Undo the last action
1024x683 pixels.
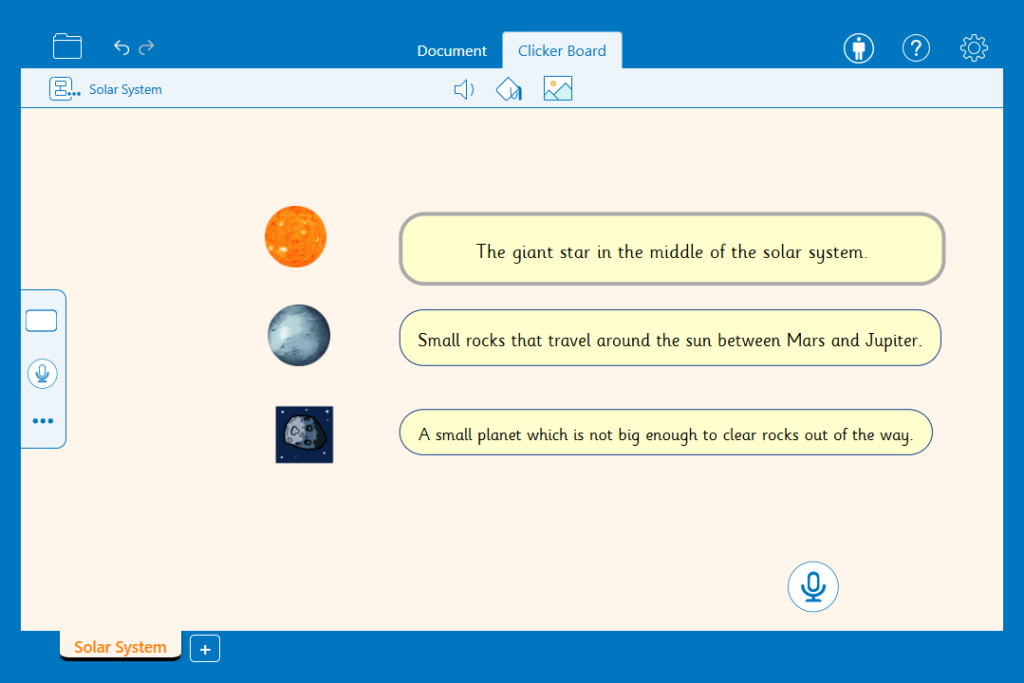(121, 47)
